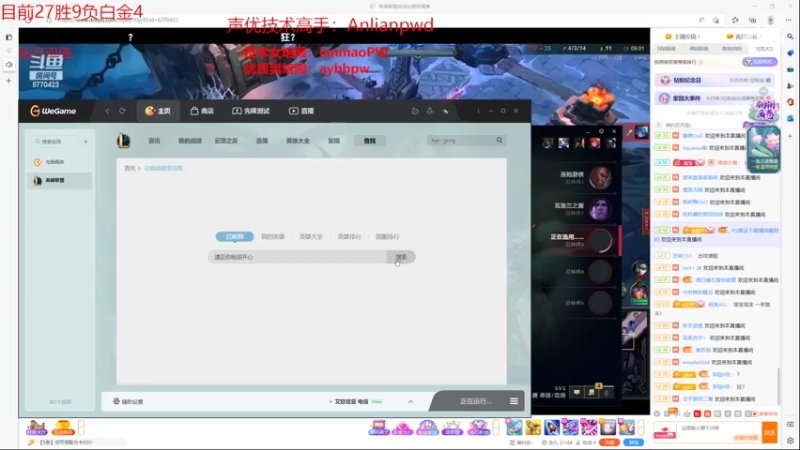
Task: Click the 正在运行 running button
Action: (476, 402)
